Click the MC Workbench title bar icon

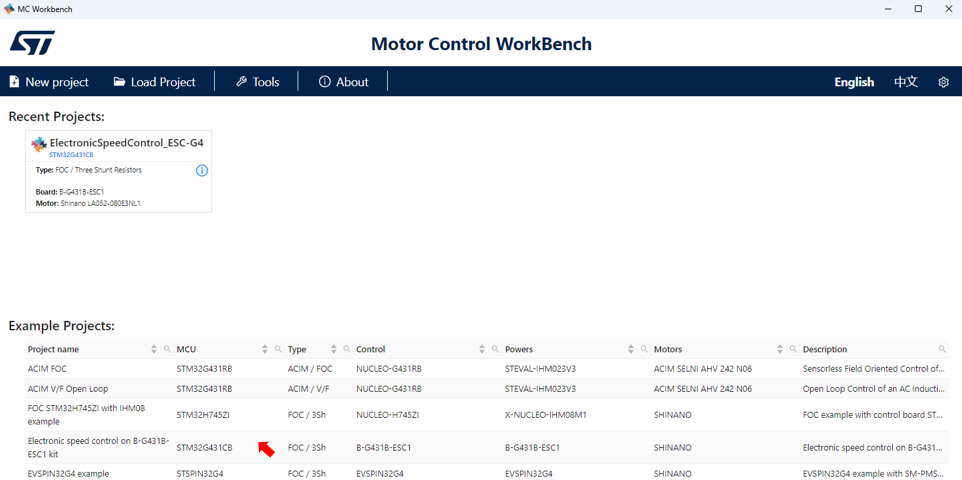(x=9, y=9)
